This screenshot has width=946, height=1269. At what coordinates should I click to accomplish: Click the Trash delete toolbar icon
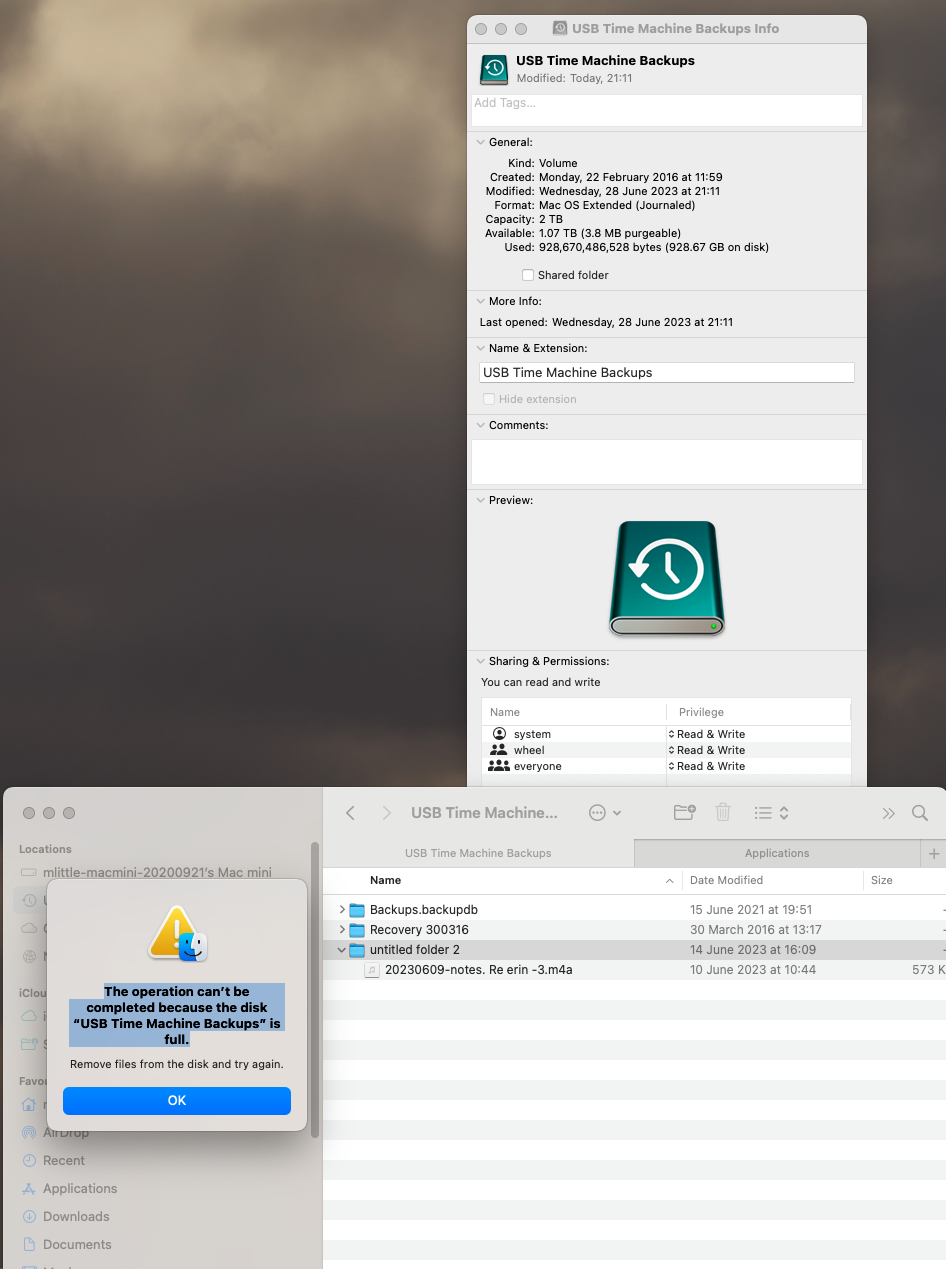(x=723, y=813)
